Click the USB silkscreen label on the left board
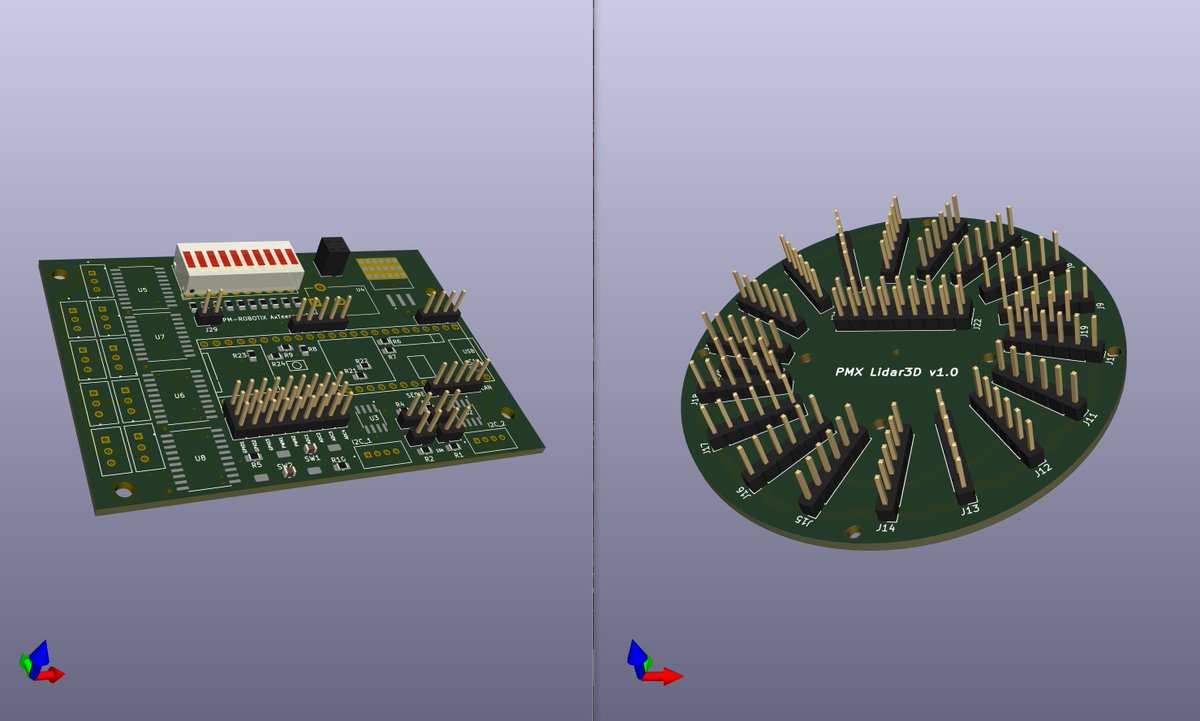Viewport: 1200px width, 721px height. tap(467, 352)
